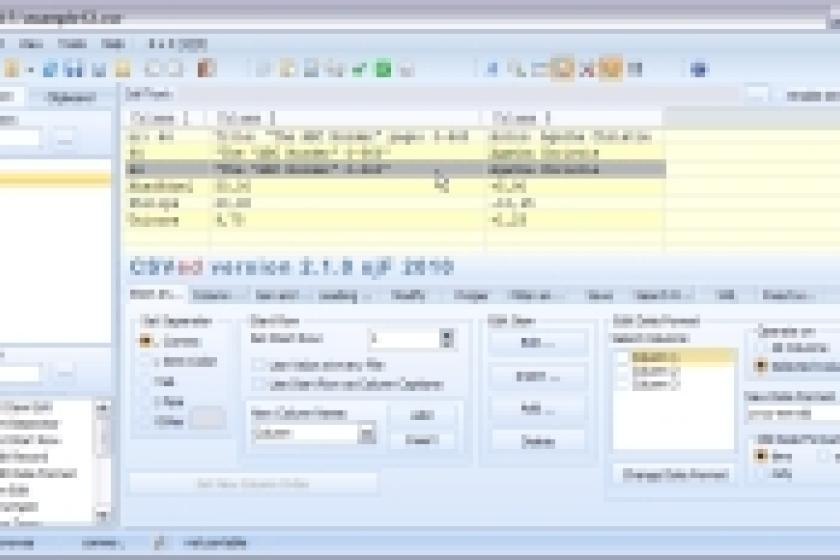Click the Set New Column Order button
Screen dimensions: 840x560
tap(253, 484)
